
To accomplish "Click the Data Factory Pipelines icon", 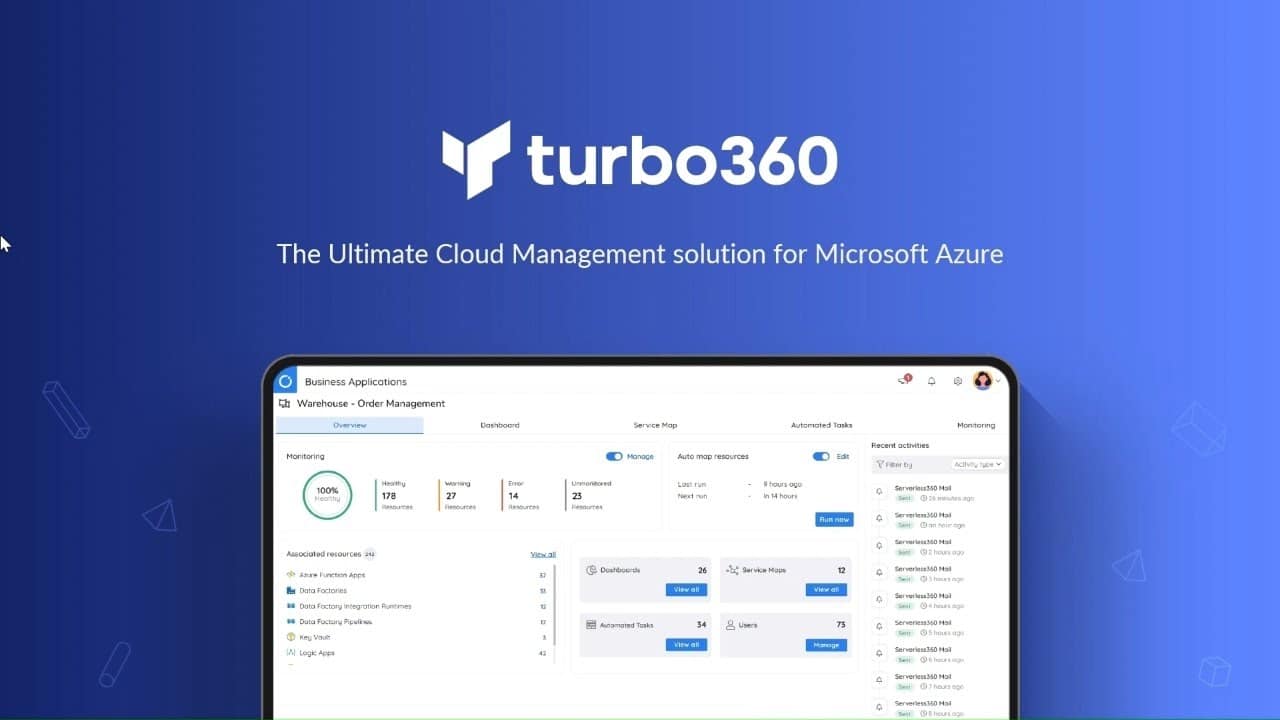I will point(291,621).
